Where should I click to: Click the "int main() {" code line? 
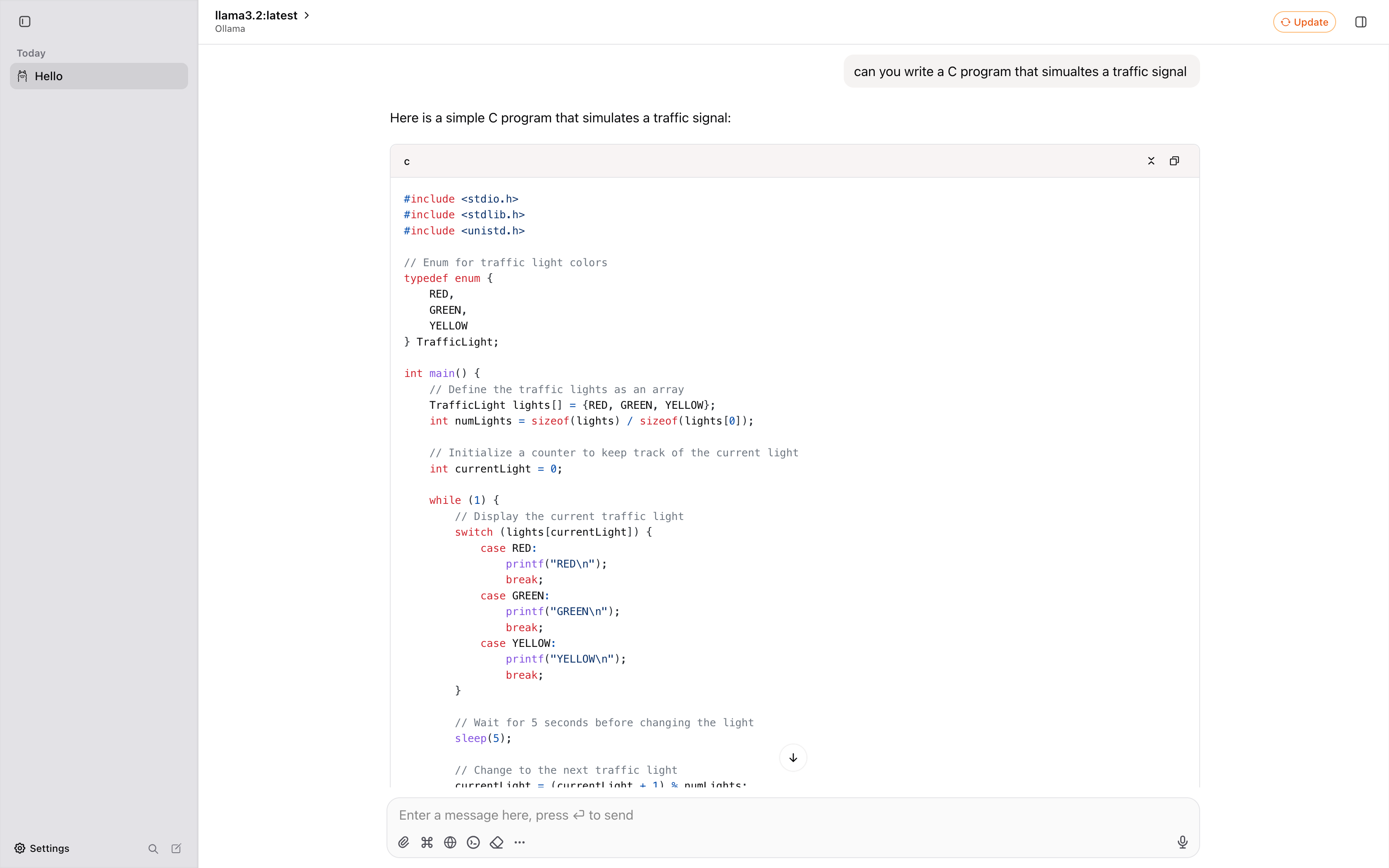[x=442, y=373]
